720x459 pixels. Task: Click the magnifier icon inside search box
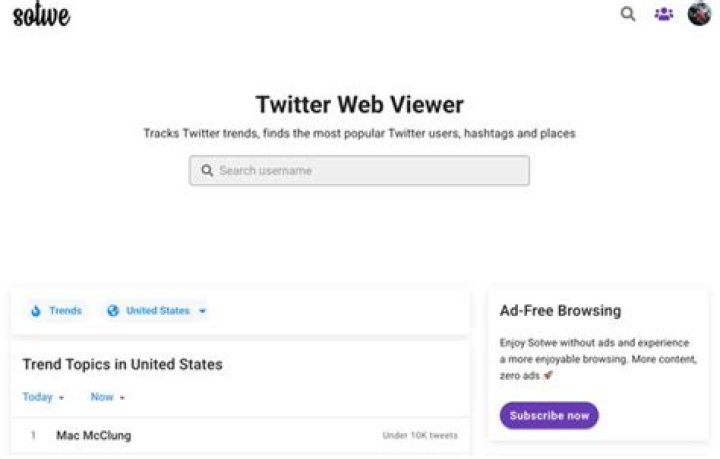207,171
